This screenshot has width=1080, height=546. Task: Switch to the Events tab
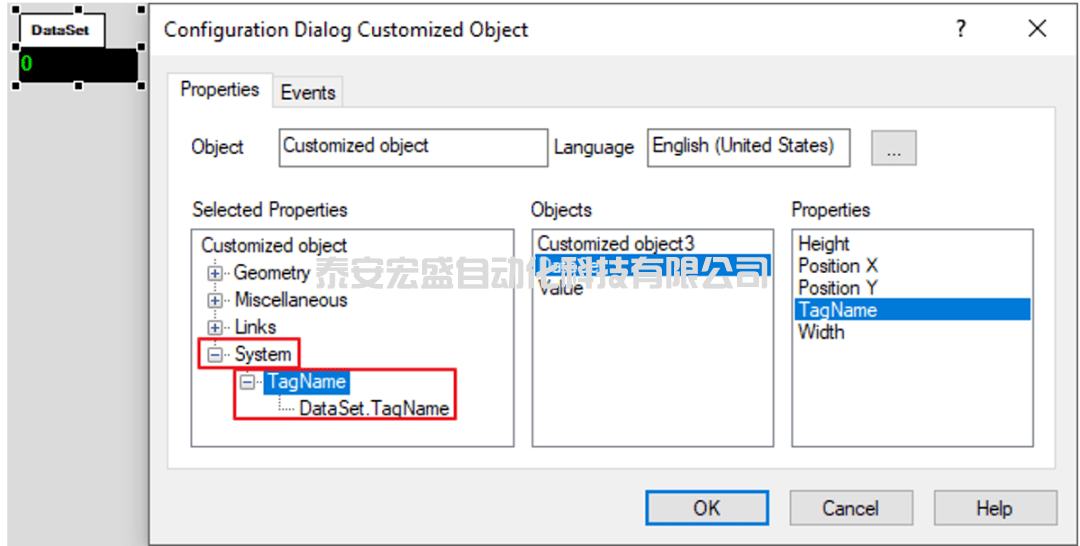(308, 93)
